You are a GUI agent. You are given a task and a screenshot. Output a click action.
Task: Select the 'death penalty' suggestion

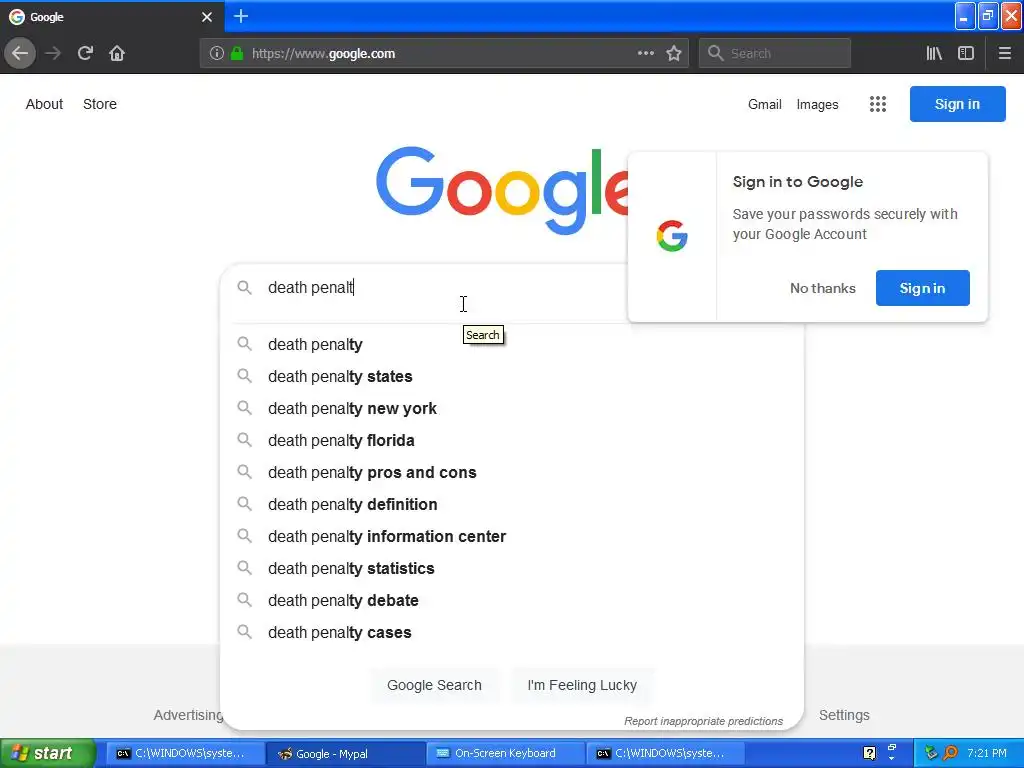point(512,344)
